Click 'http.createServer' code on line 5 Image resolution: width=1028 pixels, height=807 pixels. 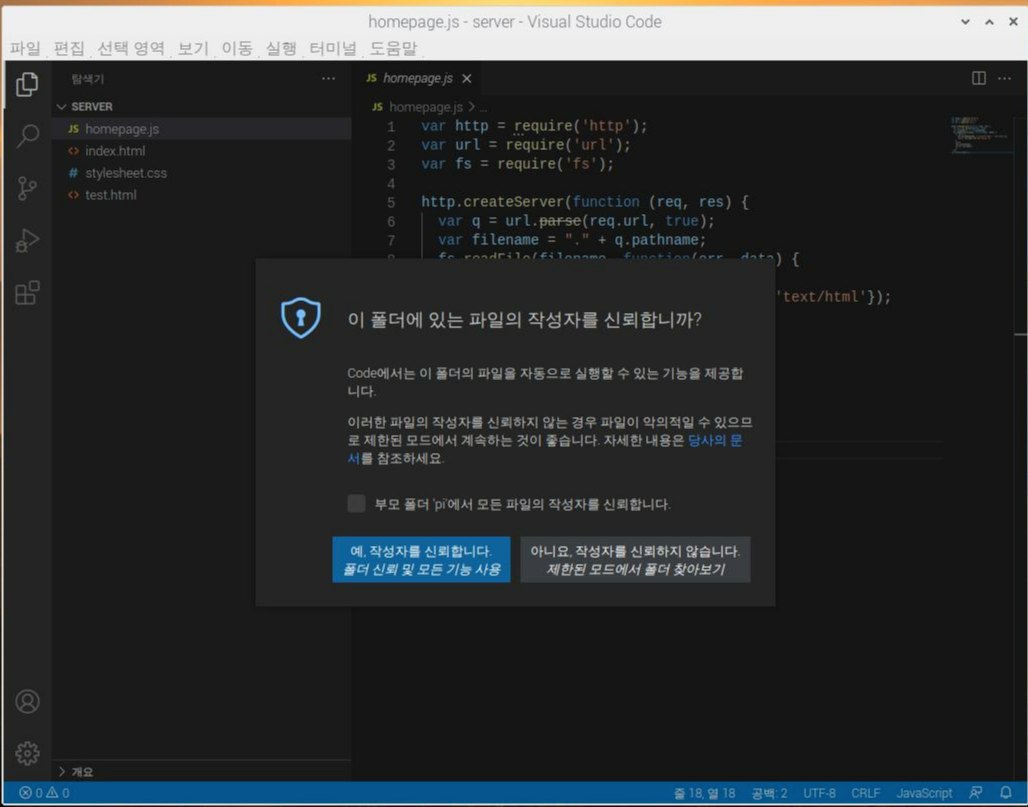click(493, 202)
